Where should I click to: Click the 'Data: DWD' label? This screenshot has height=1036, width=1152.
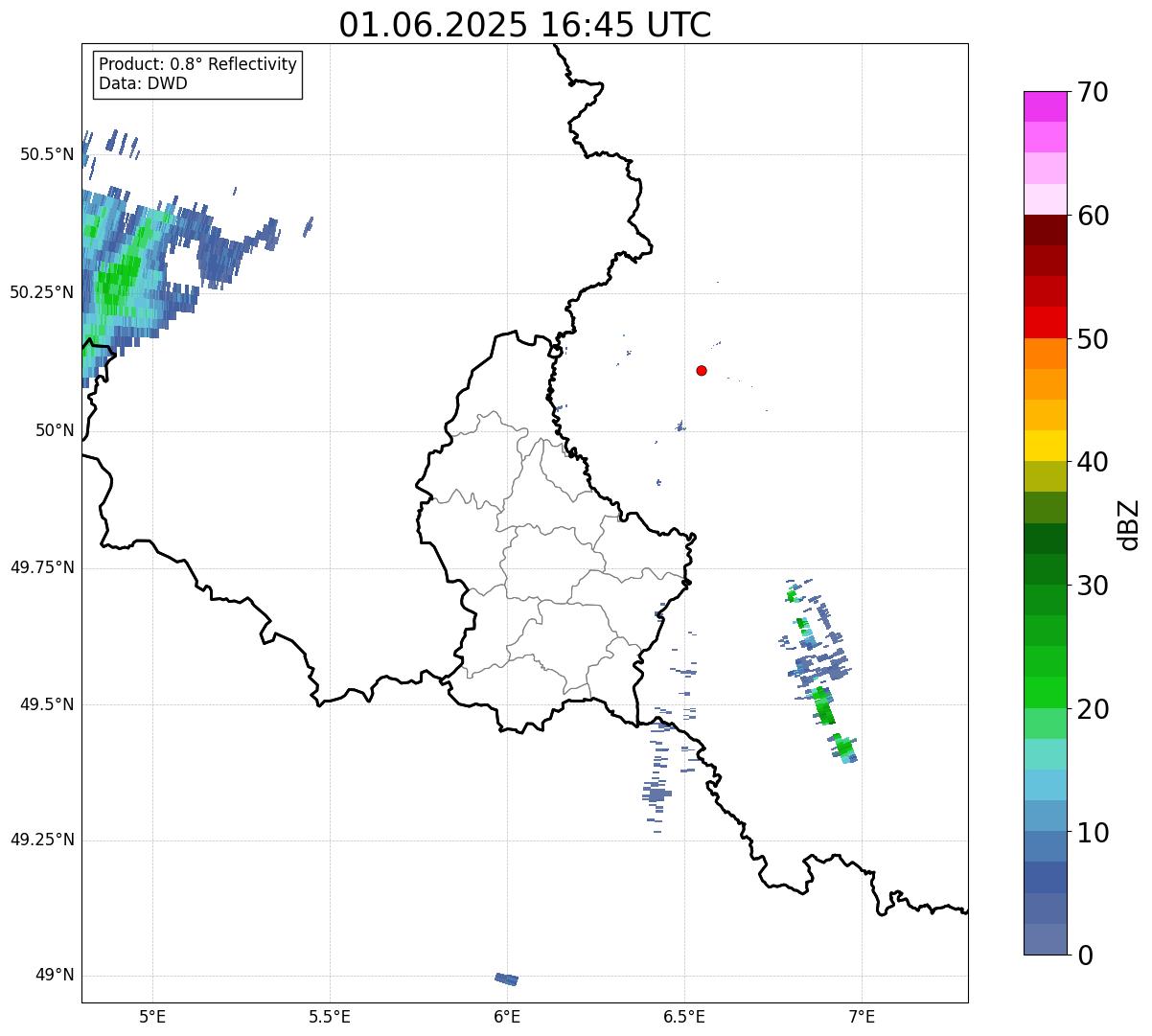point(143,83)
